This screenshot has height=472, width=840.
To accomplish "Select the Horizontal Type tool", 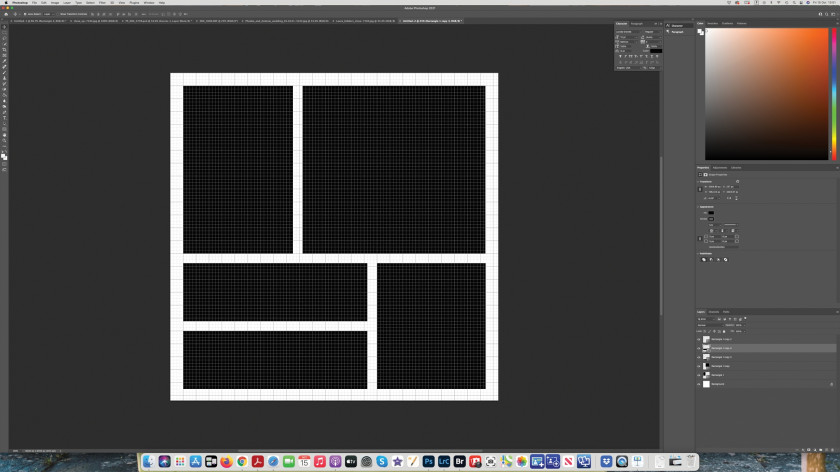I will (x=4, y=118).
